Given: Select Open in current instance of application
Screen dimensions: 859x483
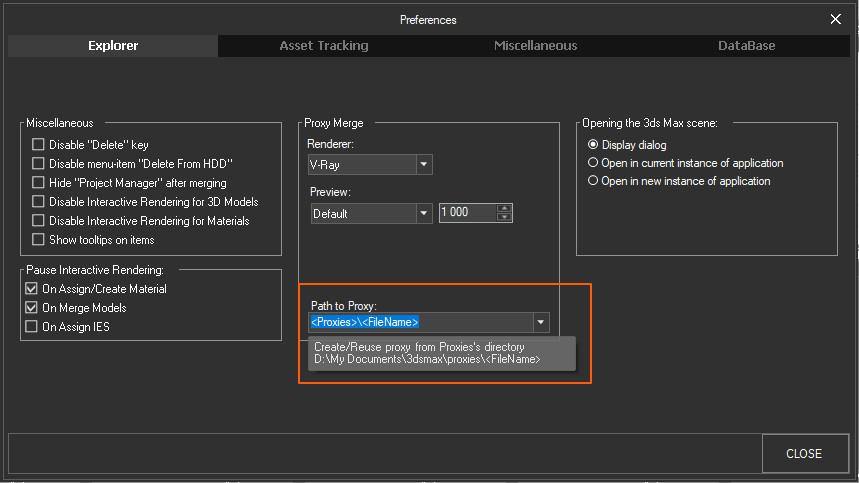Looking at the screenshot, I should 593,163.
